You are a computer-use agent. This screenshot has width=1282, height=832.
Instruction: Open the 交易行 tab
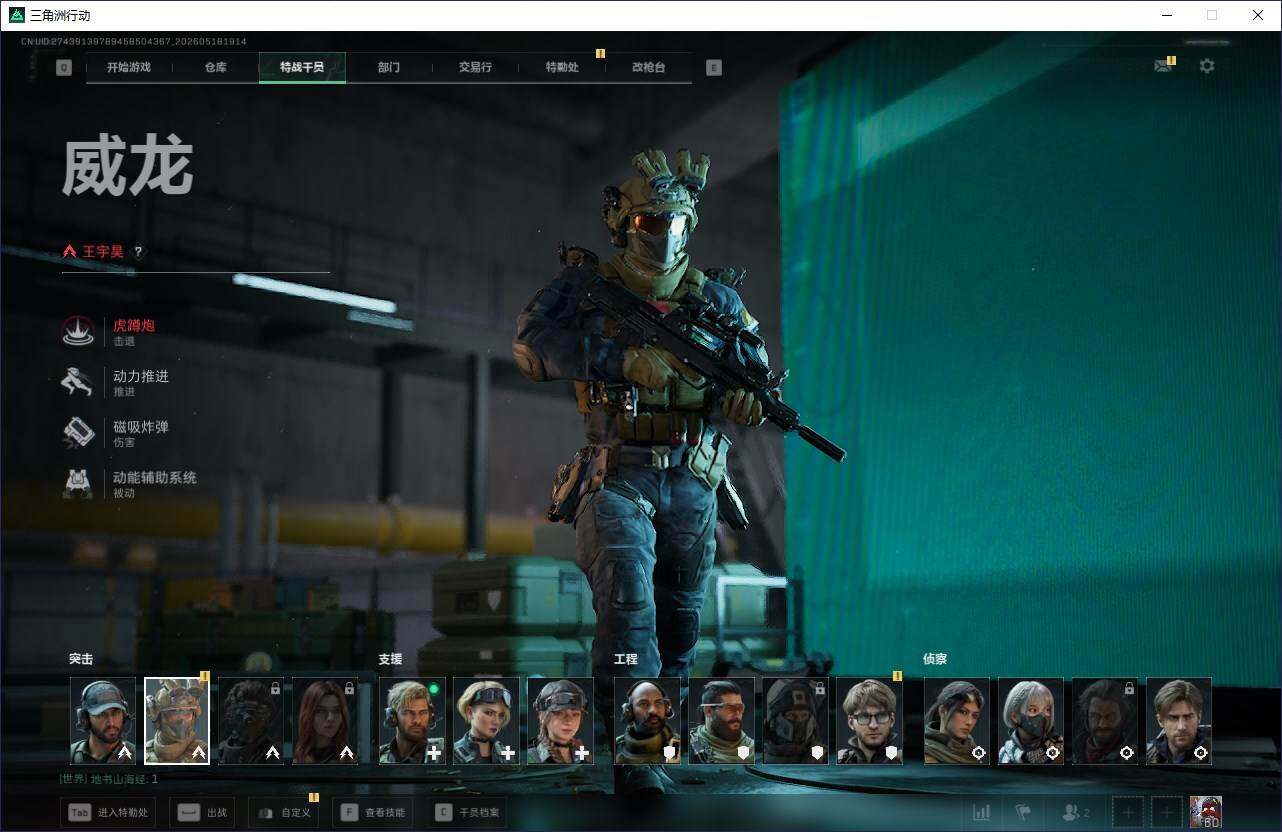tap(475, 67)
